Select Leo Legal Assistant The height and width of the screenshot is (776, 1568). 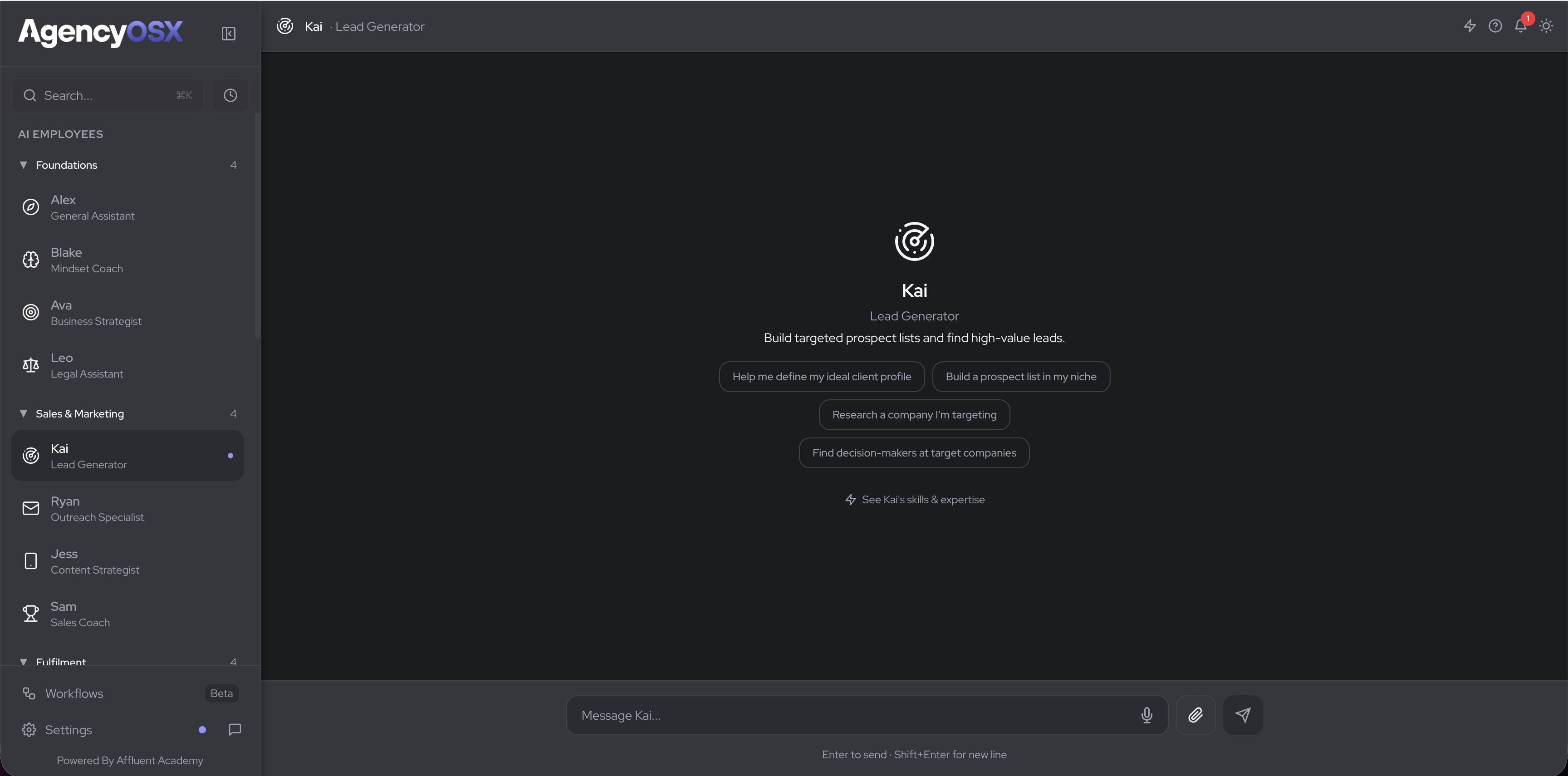click(x=127, y=365)
